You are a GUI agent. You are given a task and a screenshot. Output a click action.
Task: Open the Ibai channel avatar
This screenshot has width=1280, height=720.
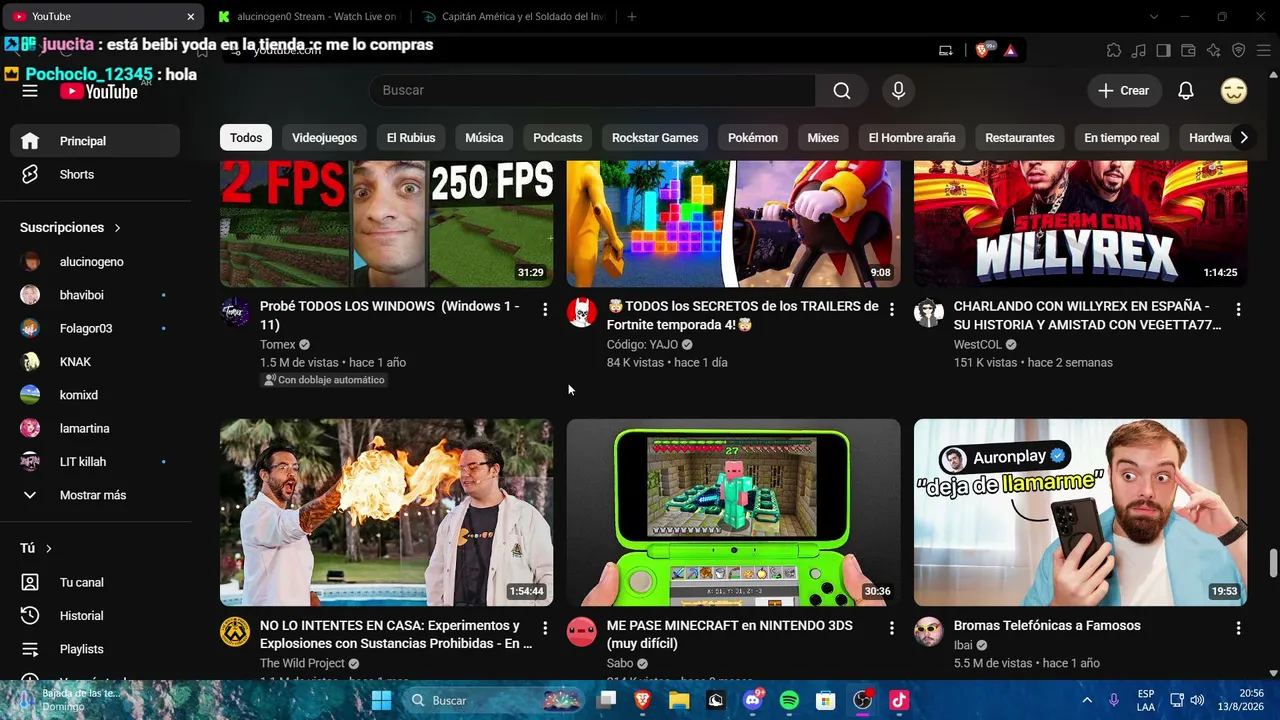pyautogui.click(x=929, y=631)
